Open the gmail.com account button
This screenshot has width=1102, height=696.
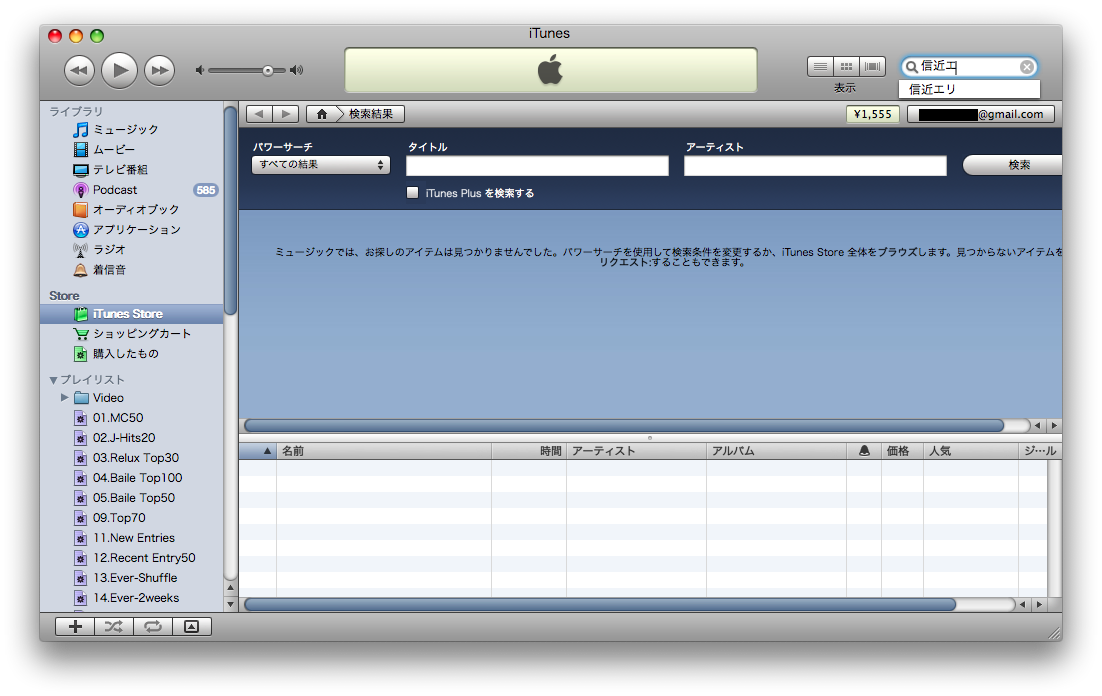pos(981,114)
